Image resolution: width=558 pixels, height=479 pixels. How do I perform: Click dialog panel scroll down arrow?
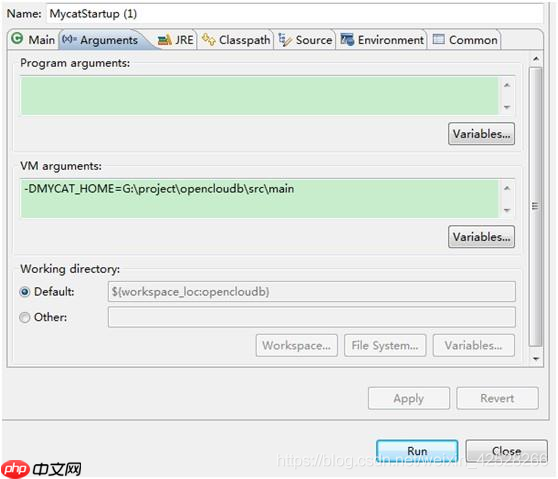(x=536, y=359)
